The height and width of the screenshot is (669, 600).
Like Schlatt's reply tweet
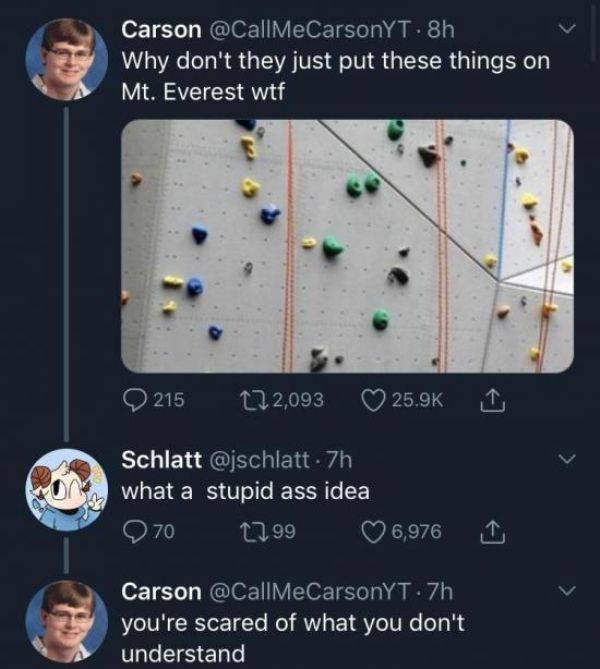pos(372,529)
